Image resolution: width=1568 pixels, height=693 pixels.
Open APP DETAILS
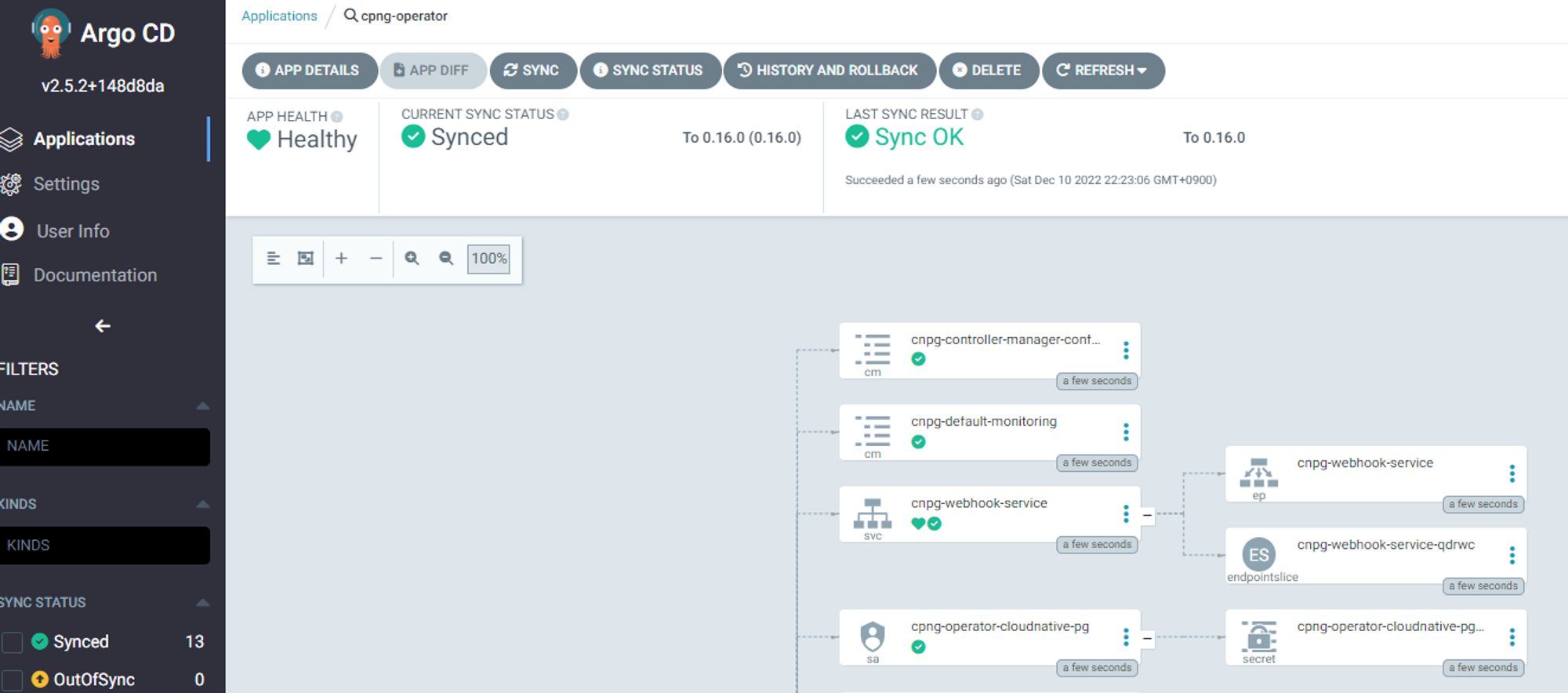tap(309, 71)
